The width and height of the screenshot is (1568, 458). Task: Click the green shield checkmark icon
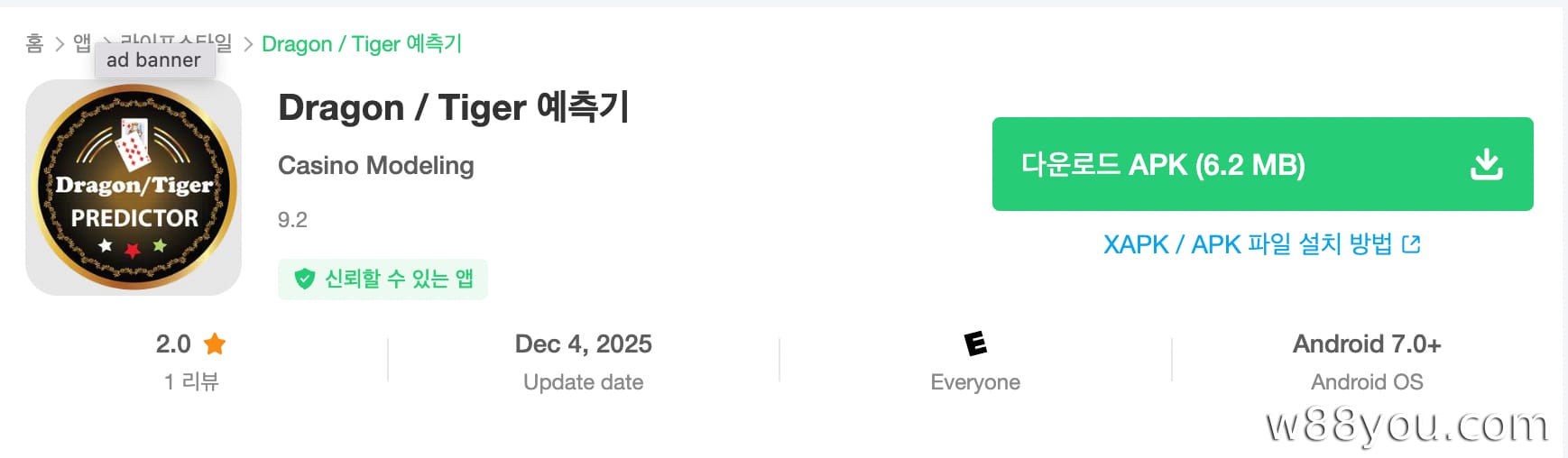[304, 279]
